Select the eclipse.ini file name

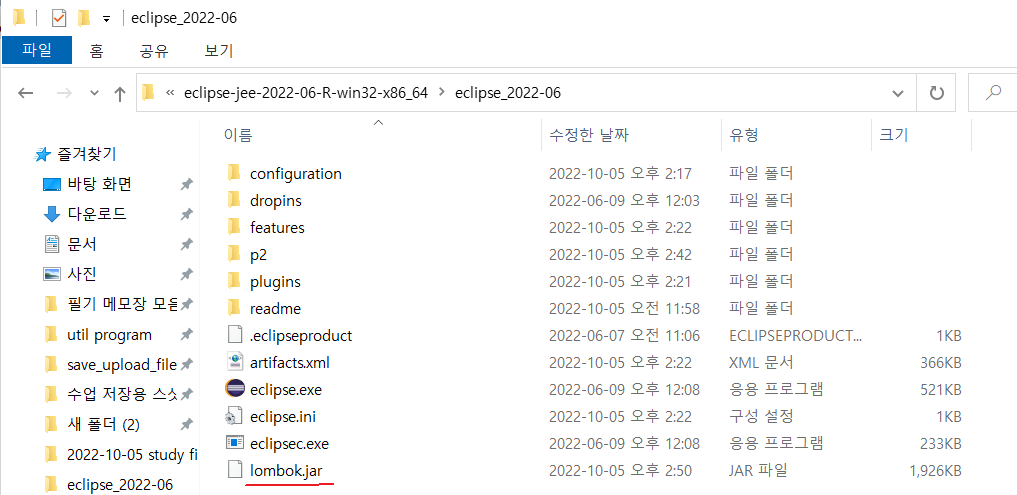[x=283, y=417]
